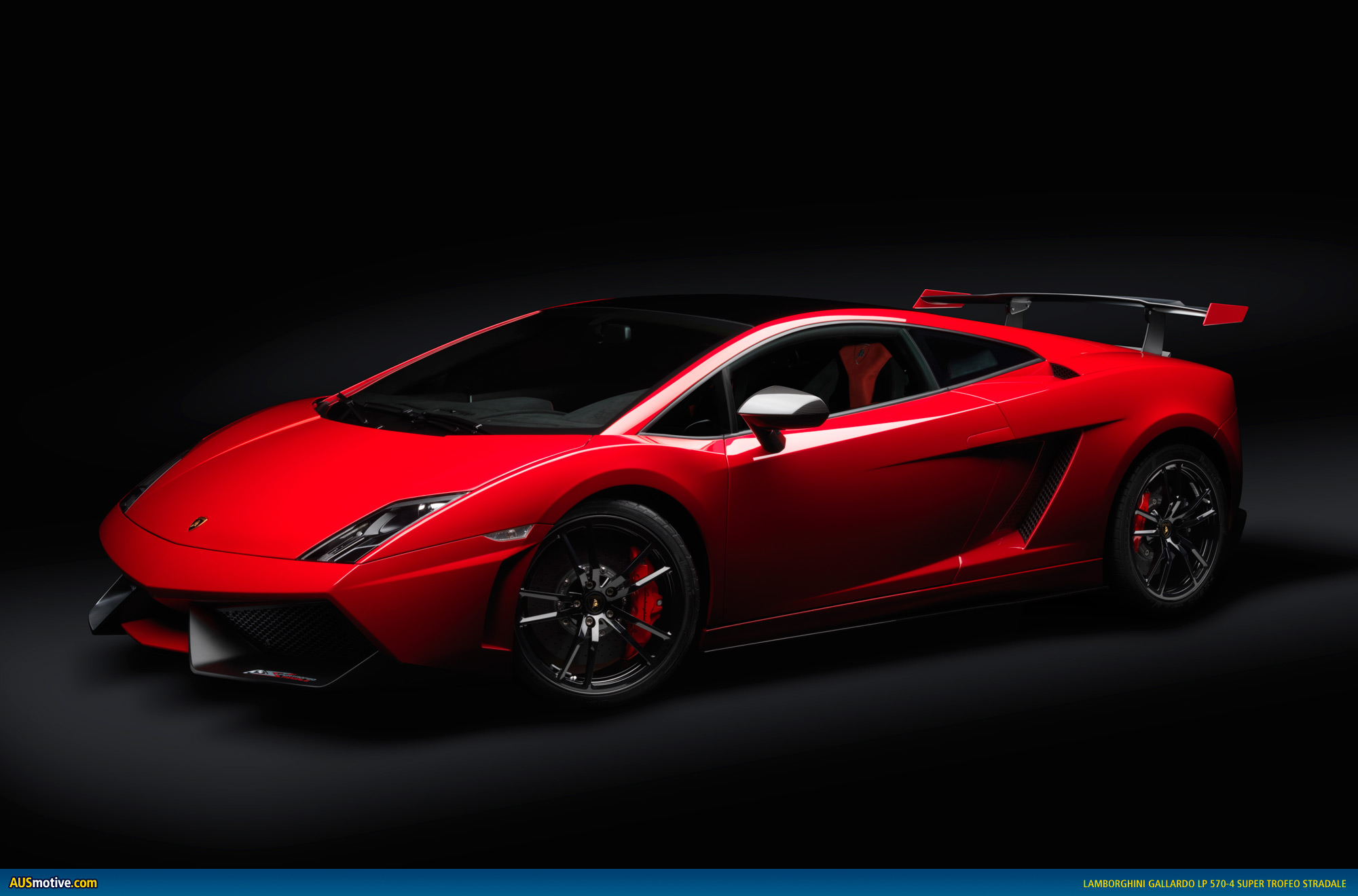1358x896 pixels.
Task: Click the rear wing's right red endplate
Action: (1226, 314)
